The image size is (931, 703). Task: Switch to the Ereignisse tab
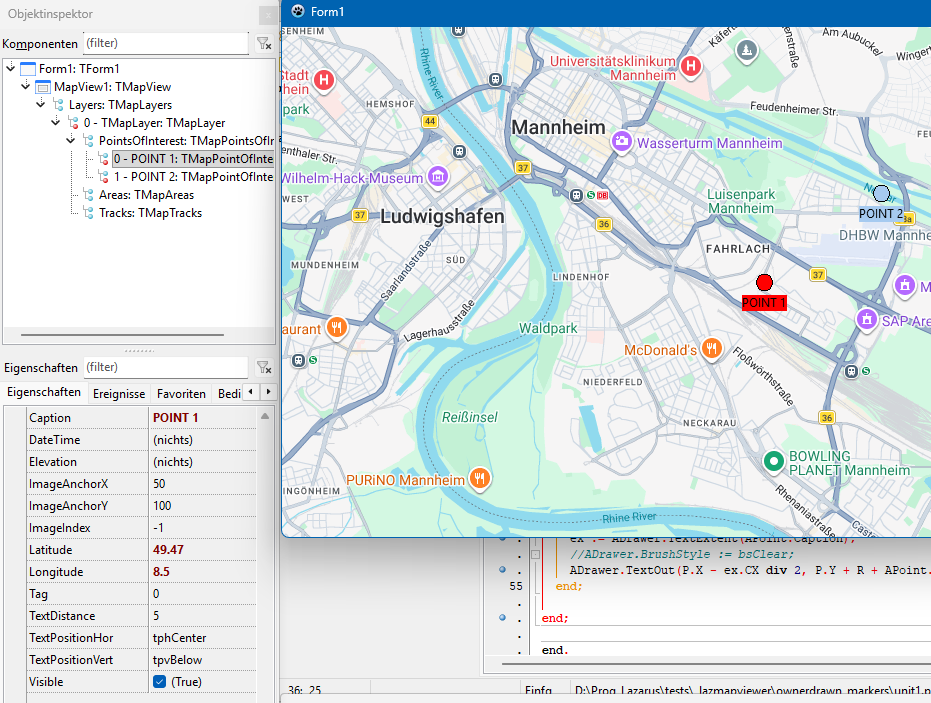(x=119, y=394)
